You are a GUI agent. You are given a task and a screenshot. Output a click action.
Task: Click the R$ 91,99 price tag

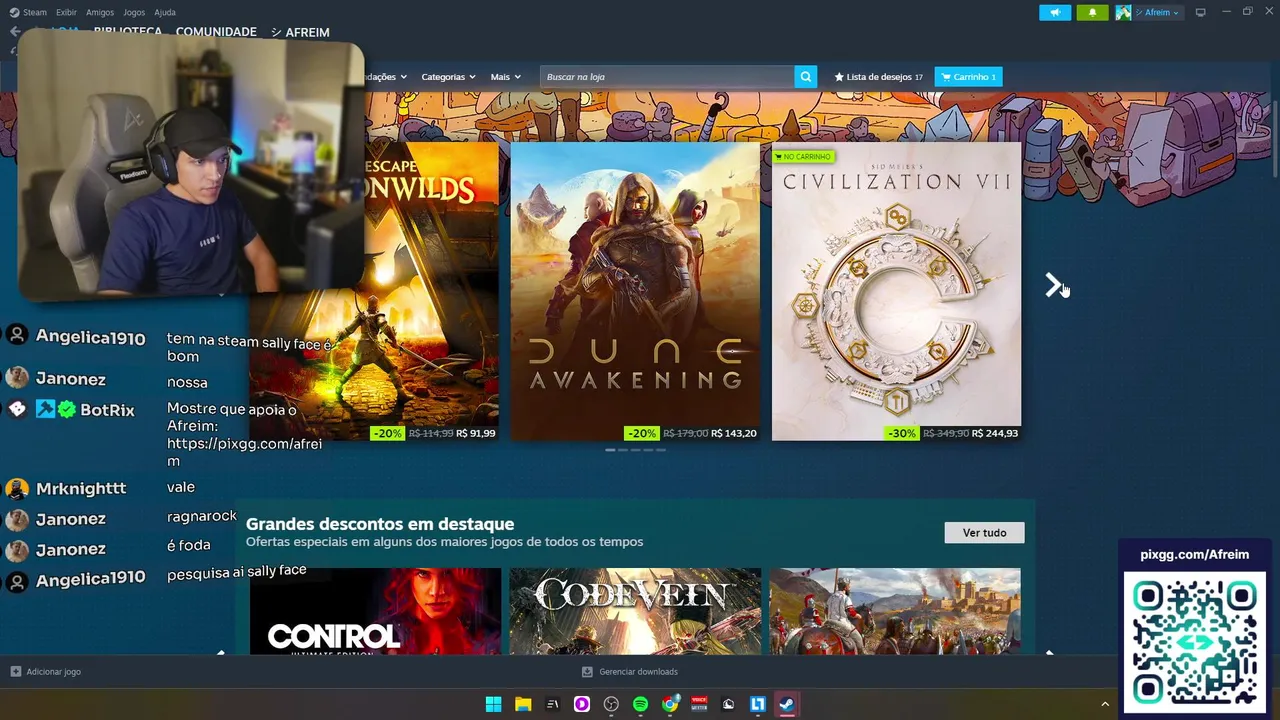(475, 433)
